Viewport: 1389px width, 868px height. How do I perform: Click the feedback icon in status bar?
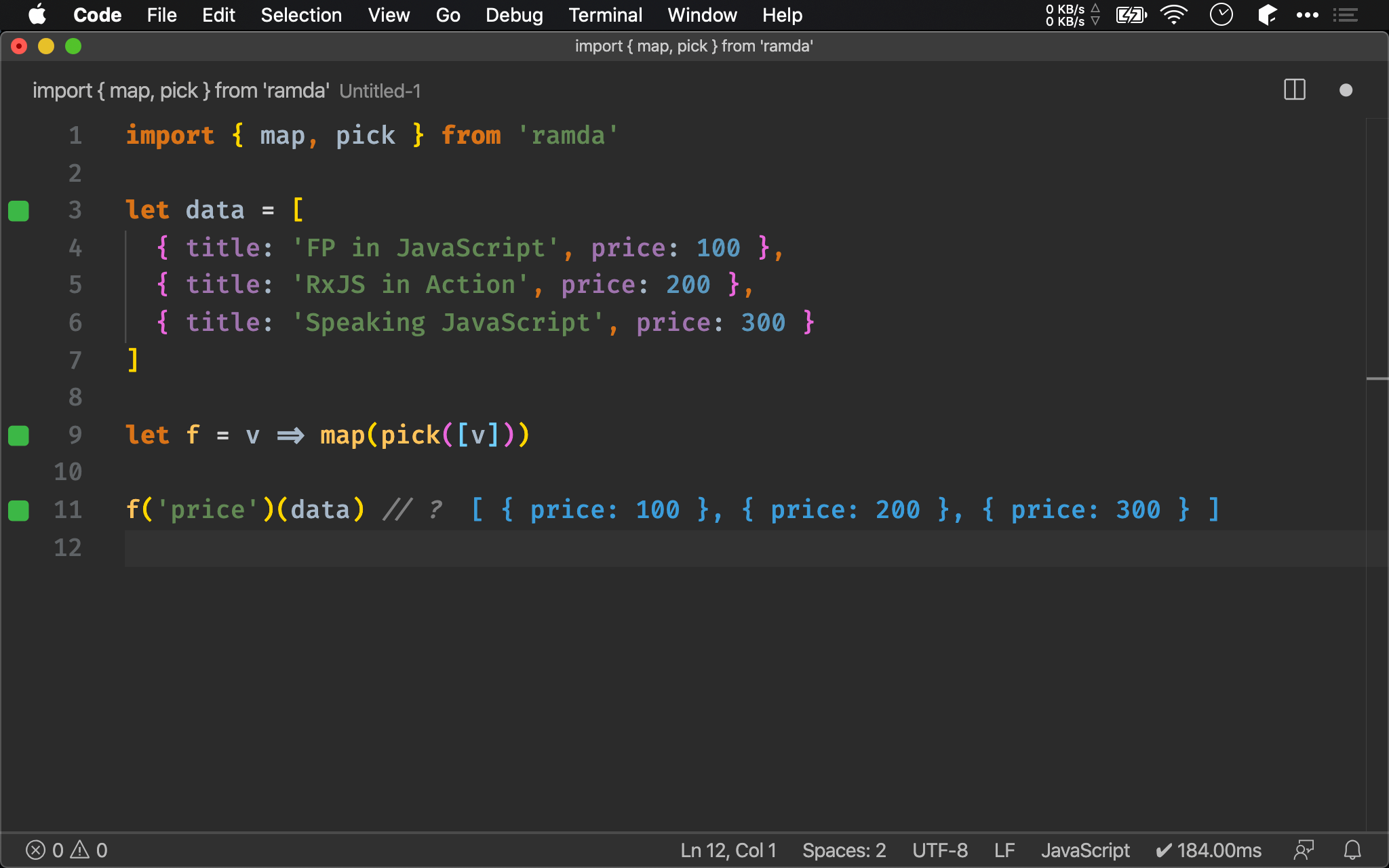1304,850
